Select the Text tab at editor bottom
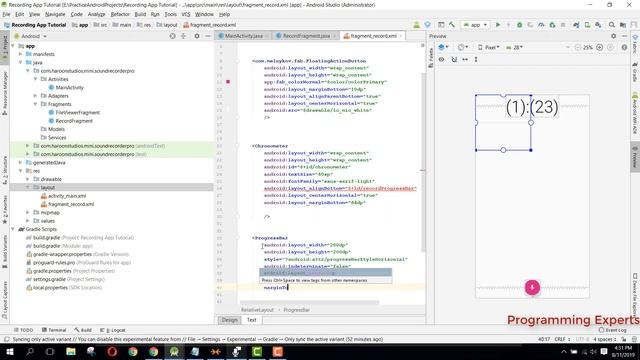This screenshot has width=640, height=360. pos(251,320)
